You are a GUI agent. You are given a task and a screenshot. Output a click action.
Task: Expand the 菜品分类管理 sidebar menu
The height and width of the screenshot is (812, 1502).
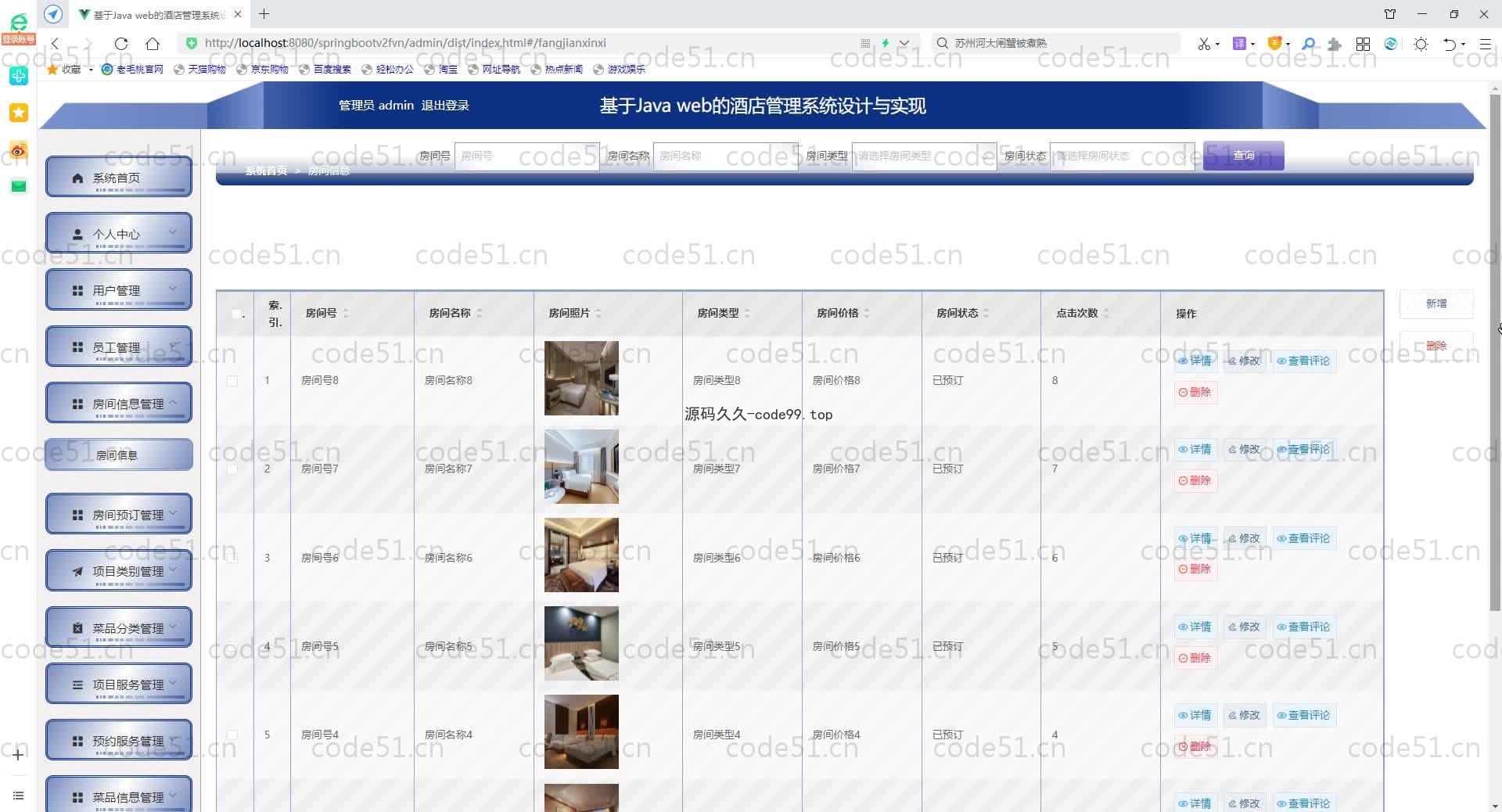tap(119, 627)
